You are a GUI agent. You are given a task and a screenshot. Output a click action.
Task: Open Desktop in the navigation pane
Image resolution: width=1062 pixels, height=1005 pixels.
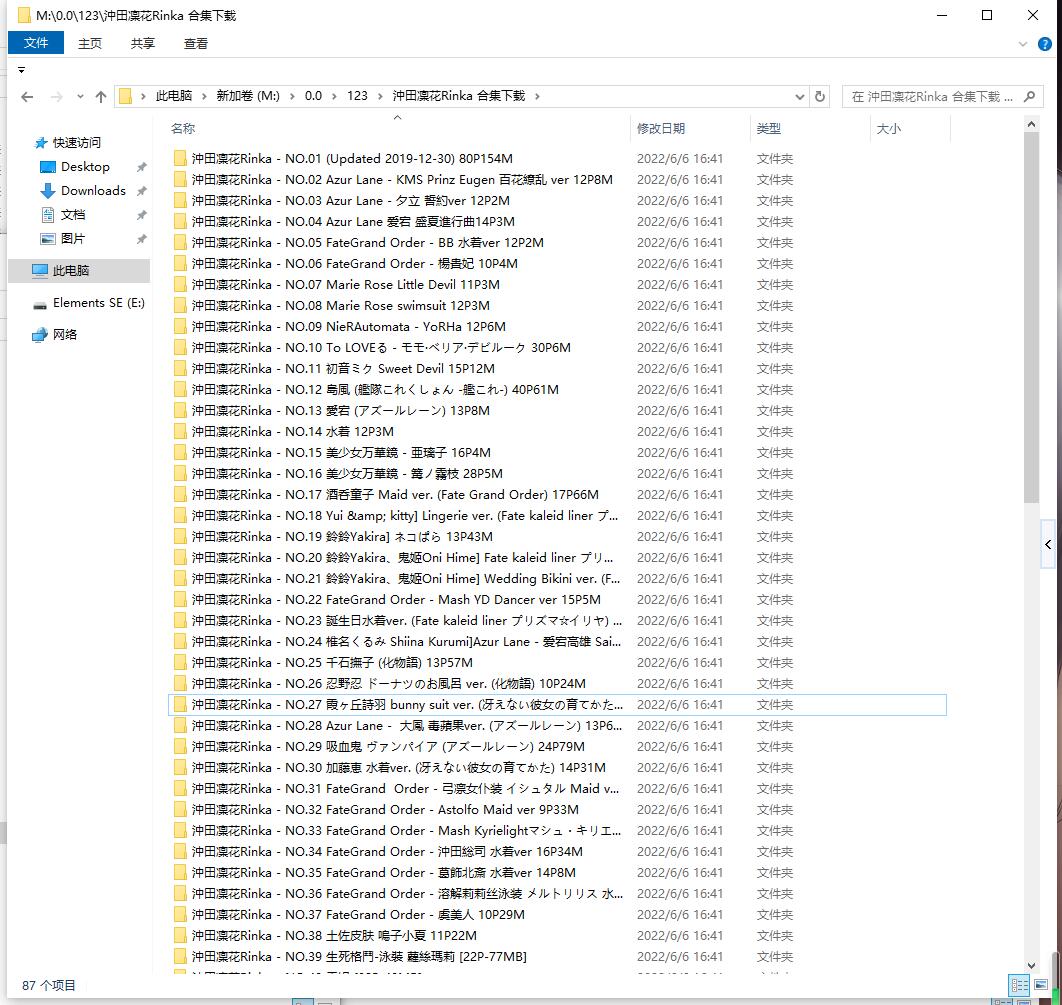click(85, 167)
